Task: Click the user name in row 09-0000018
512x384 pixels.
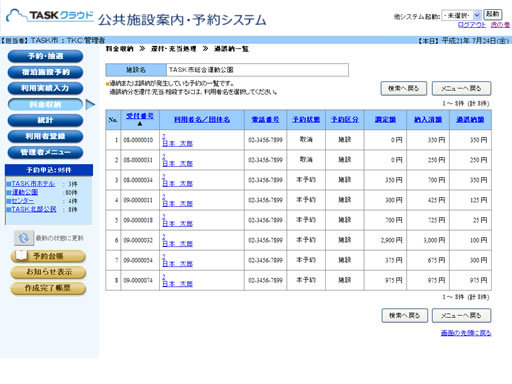Action: (x=178, y=223)
